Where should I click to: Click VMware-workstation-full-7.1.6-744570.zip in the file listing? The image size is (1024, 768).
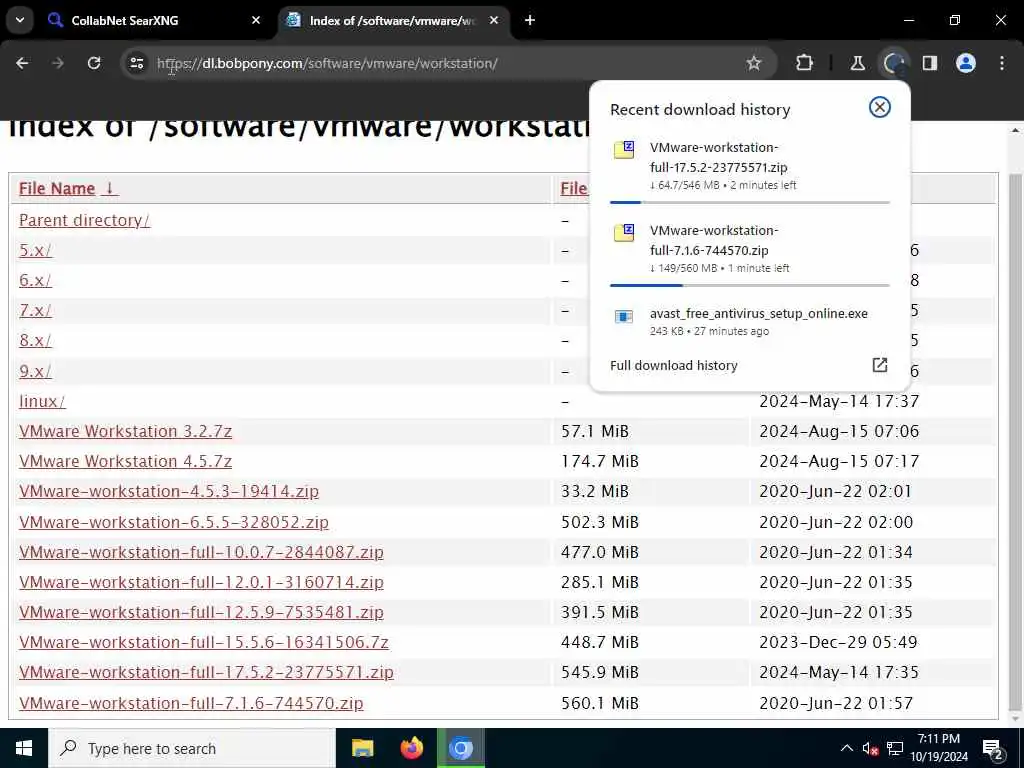[191, 703]
